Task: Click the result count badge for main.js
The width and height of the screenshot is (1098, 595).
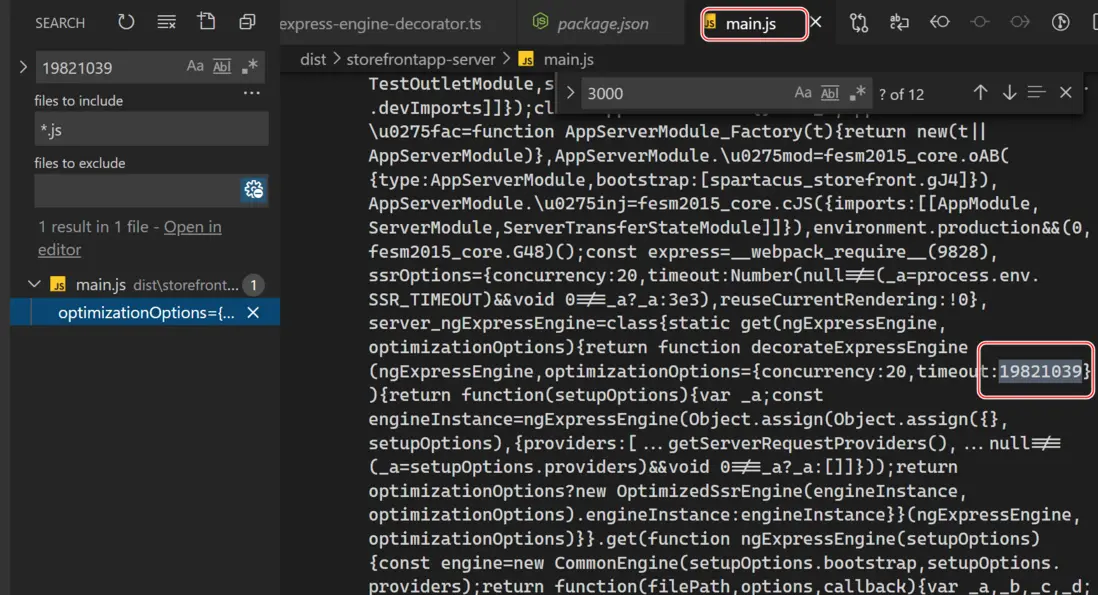Action: tap(253, 285)
